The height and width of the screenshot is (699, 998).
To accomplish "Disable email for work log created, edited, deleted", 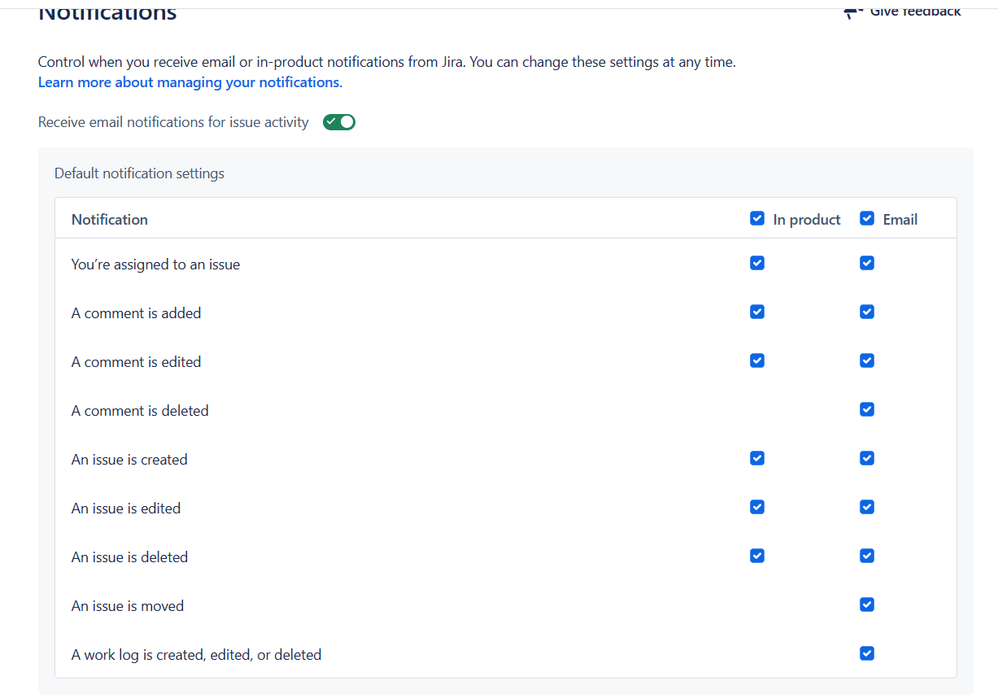I will click(867, 654).
